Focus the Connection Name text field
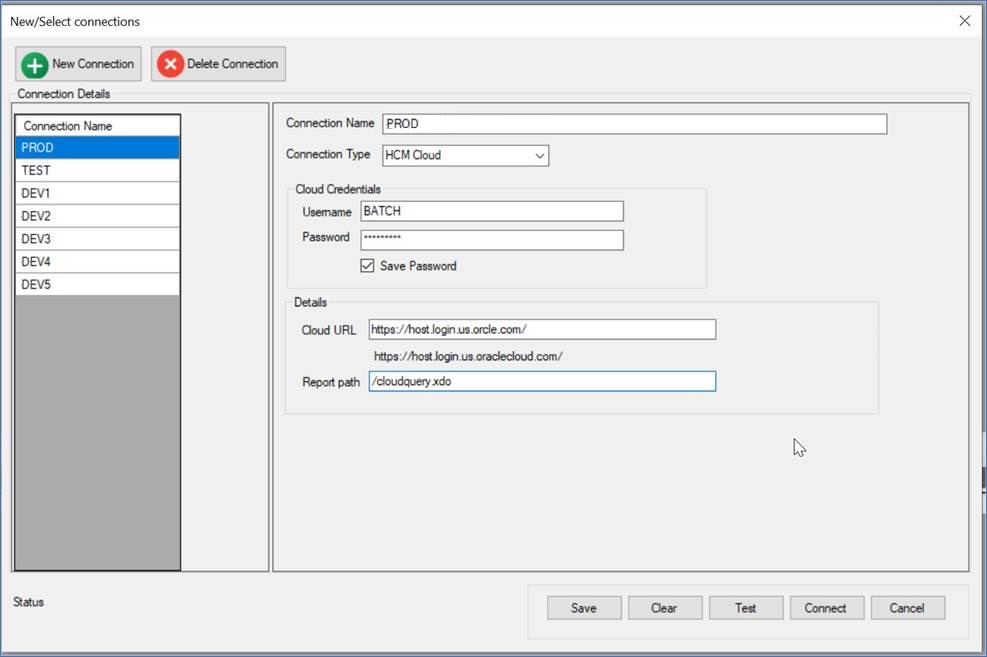 634,124
